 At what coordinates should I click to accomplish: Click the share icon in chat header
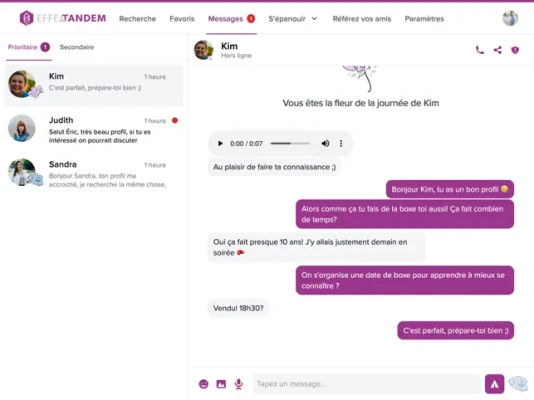tap(498, 50)
